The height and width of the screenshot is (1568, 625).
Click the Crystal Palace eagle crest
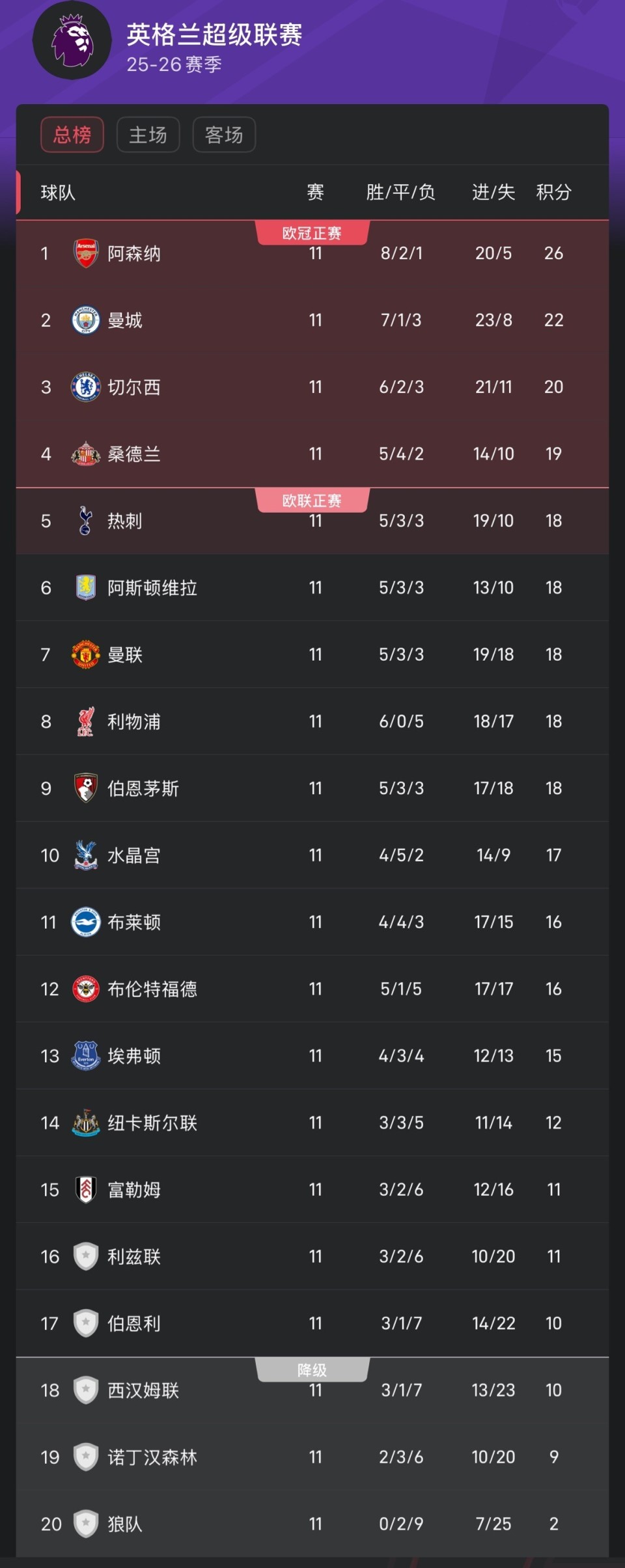(85, 855)
